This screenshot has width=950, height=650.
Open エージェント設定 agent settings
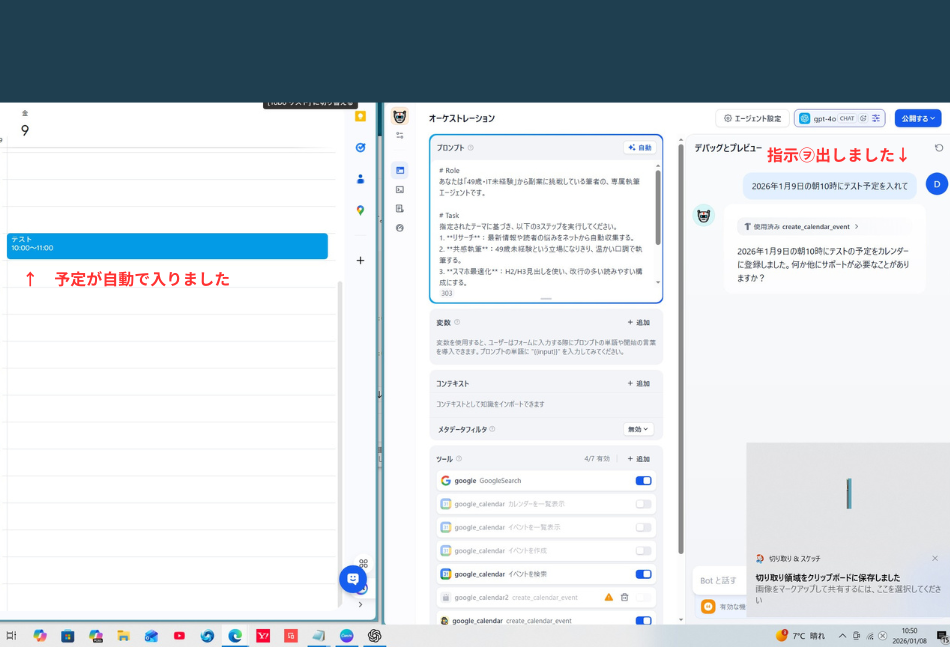752,118
